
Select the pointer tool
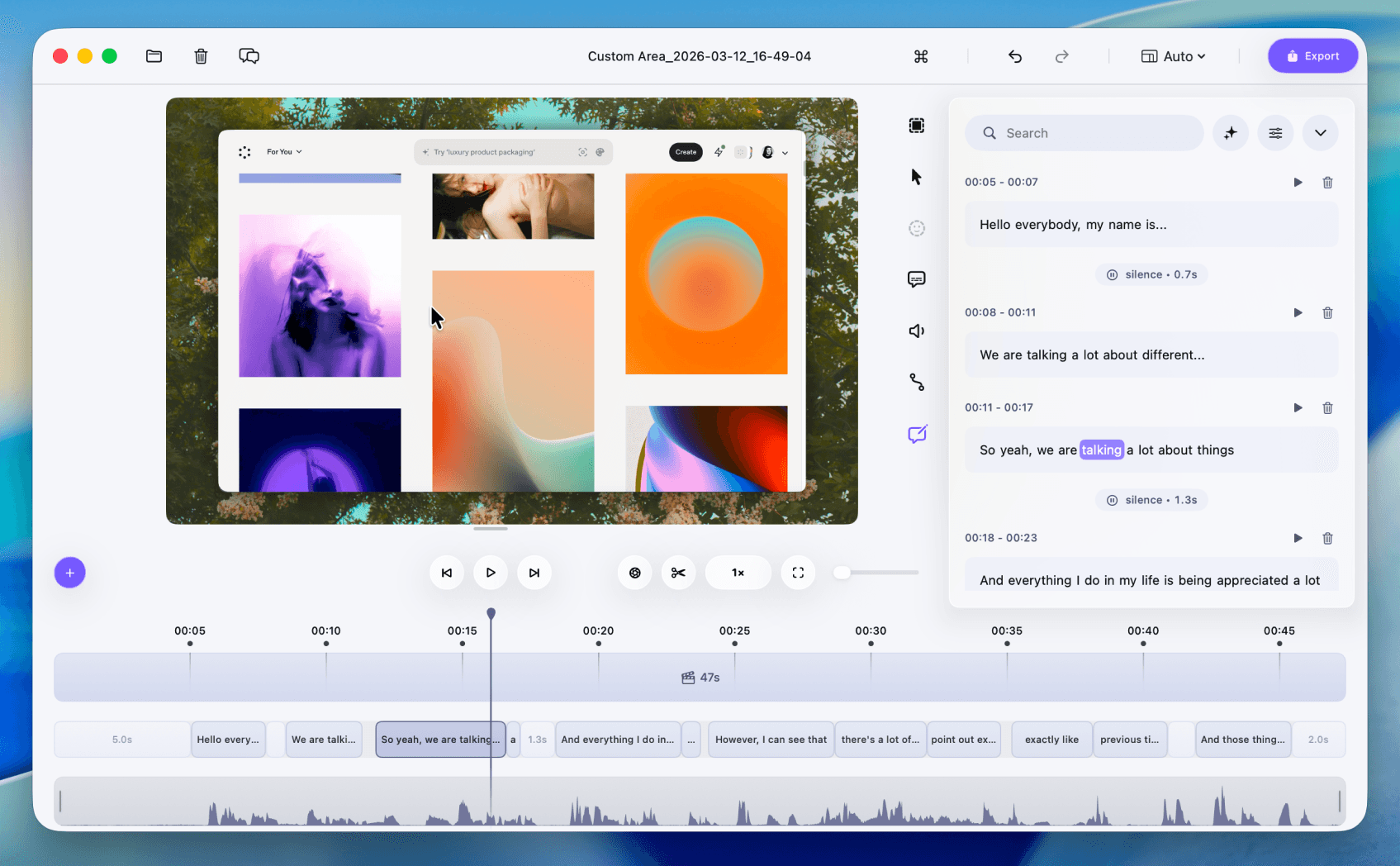(x=917, y=176)
